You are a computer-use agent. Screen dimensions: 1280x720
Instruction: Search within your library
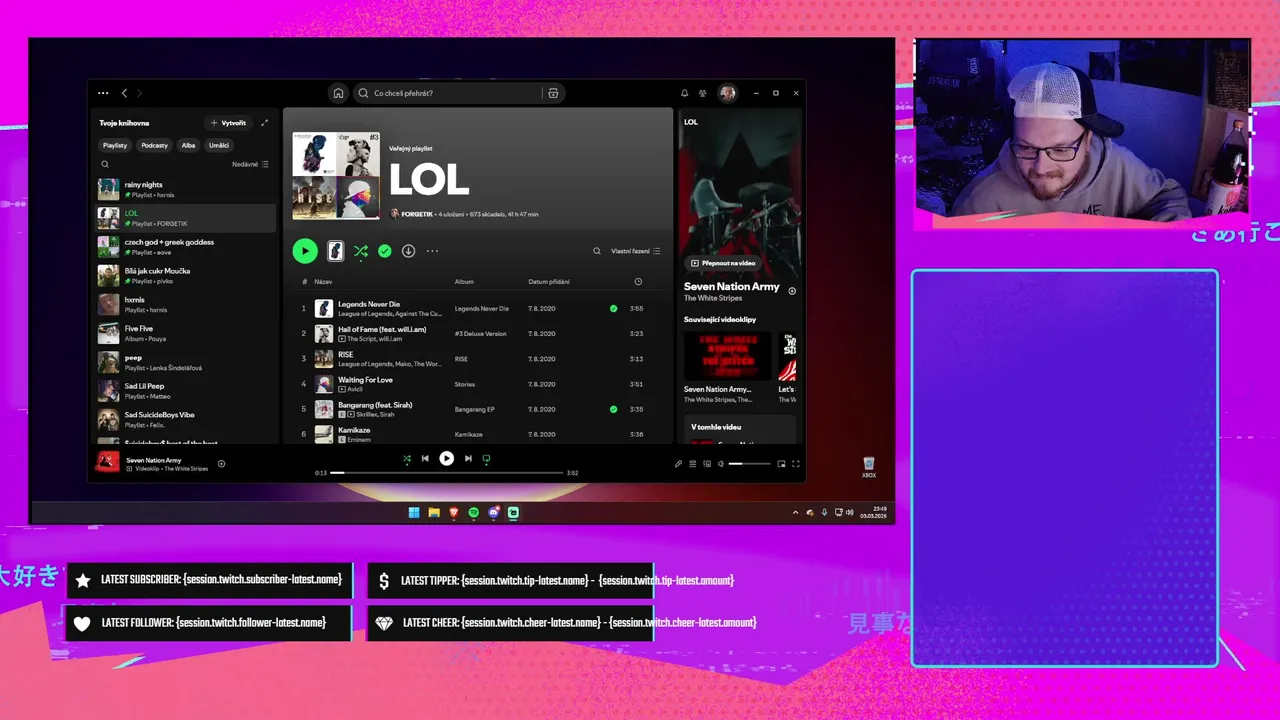104,164
